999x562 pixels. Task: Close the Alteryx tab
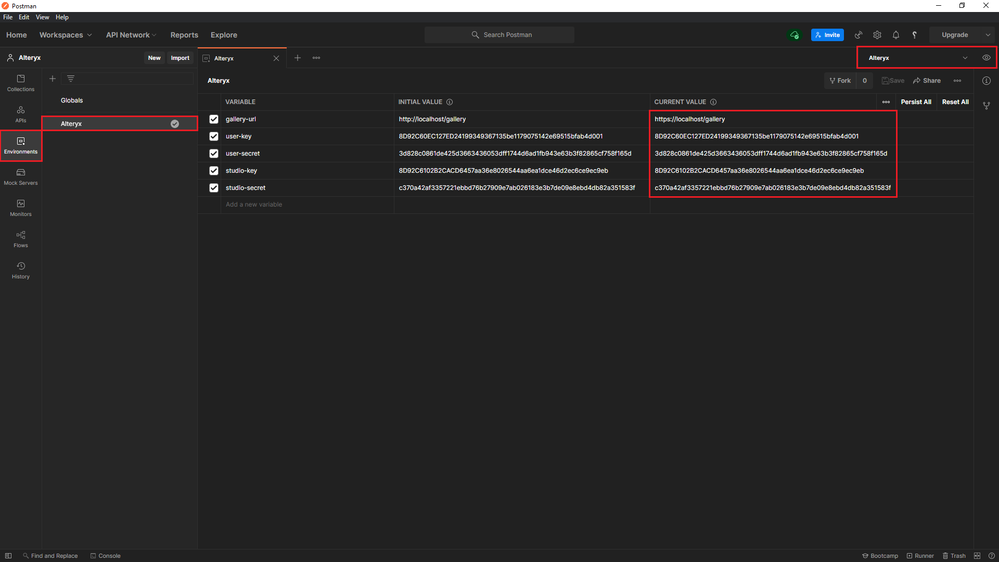(276, 58)
